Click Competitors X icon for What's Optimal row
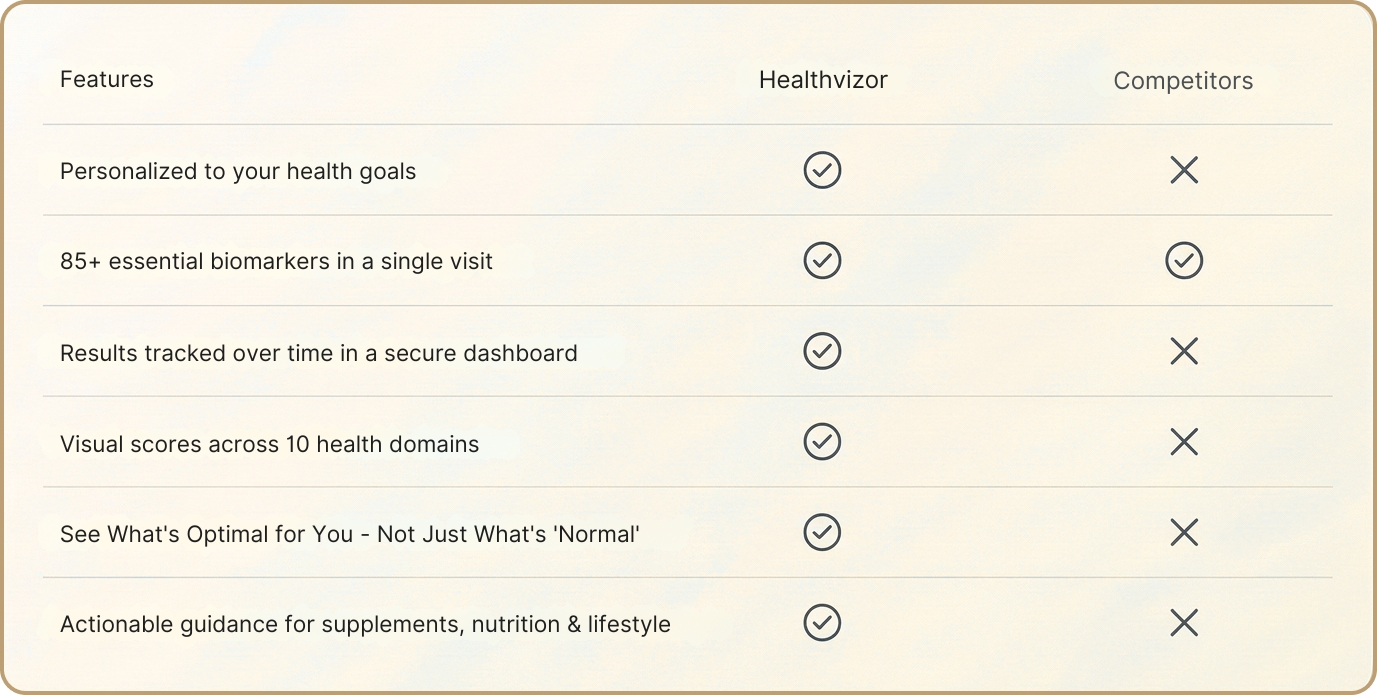This screenshot has width=1377, height=695. click(1184, 532)
